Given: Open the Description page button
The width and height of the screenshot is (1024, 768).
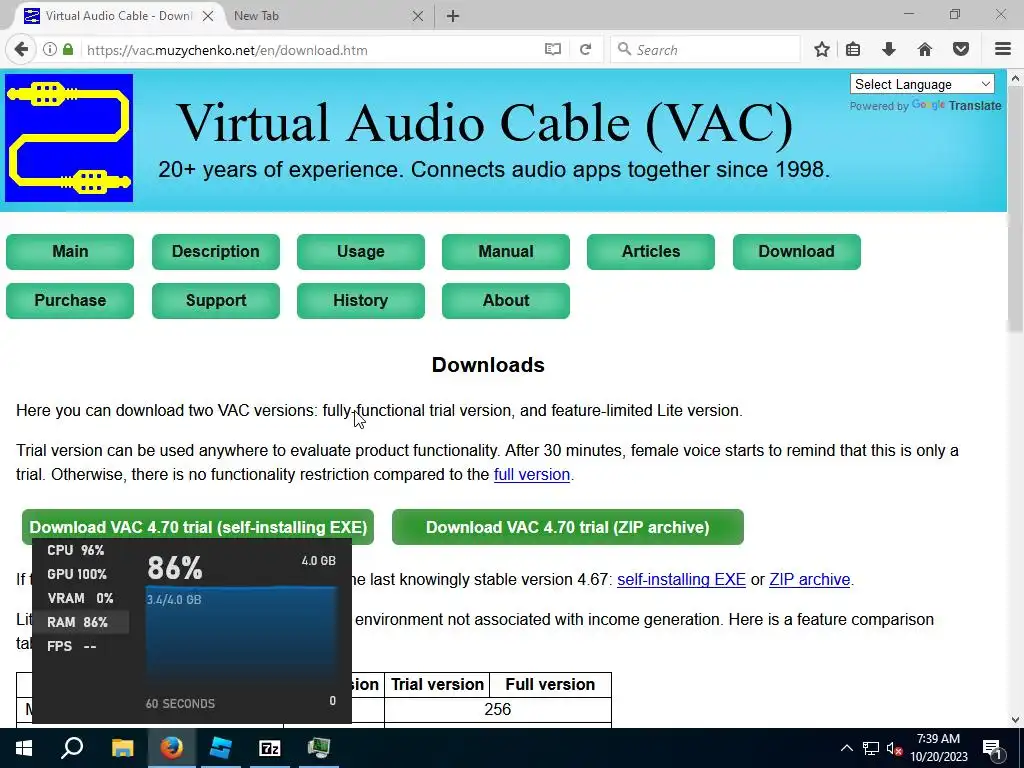Looking at the screenshot, I should (216, 251).
